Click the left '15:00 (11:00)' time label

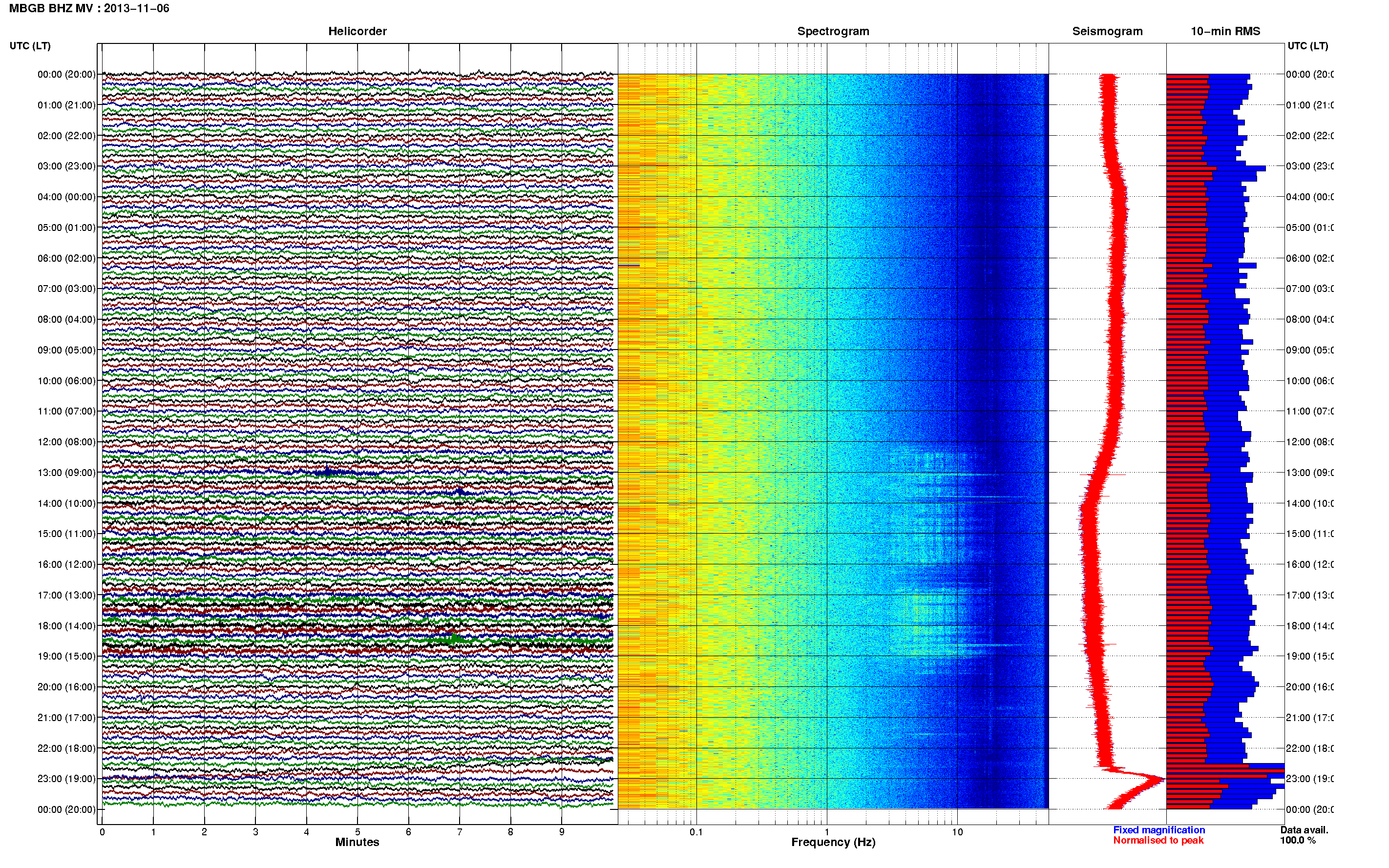(66, 533)
